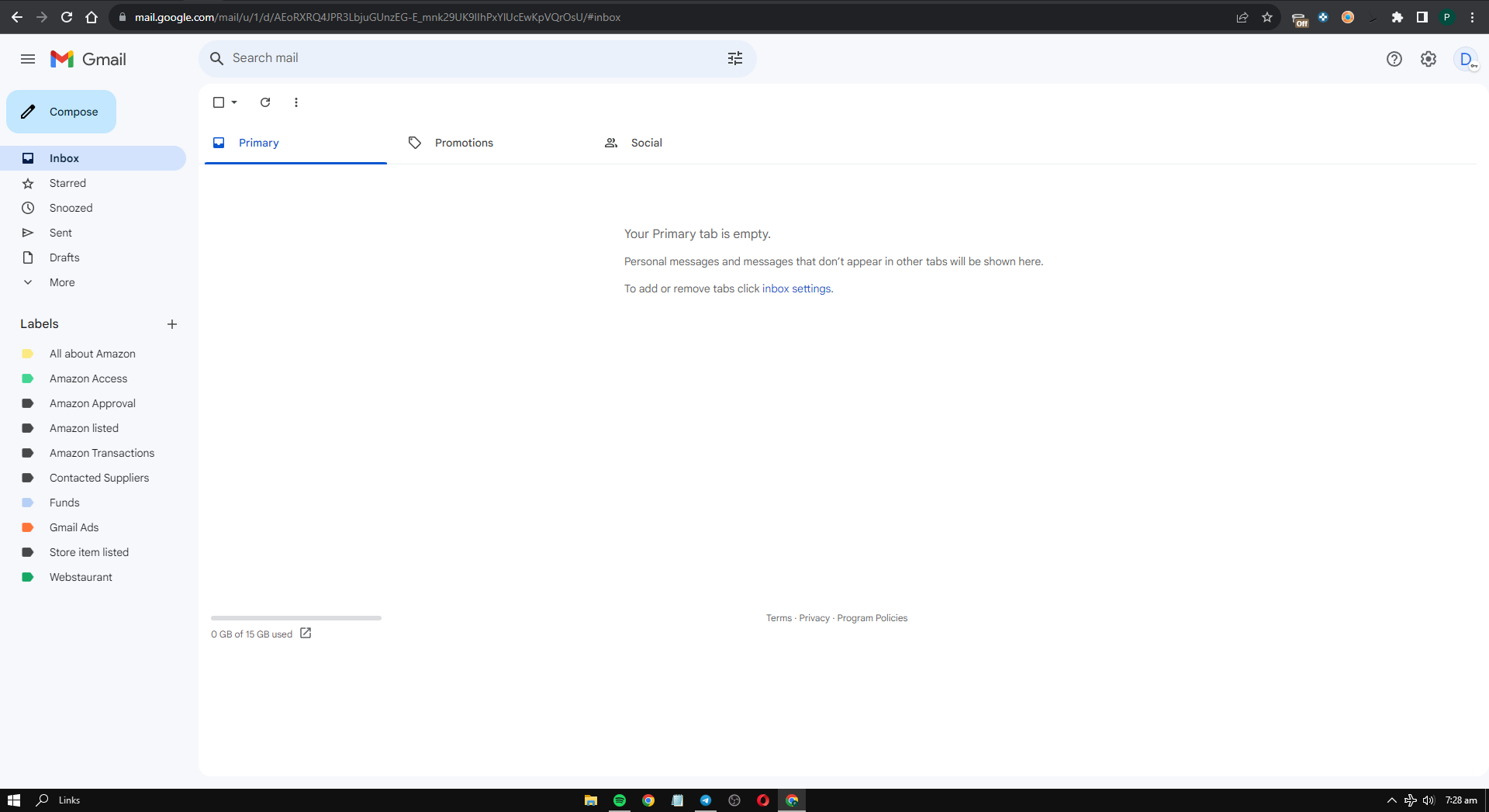Open the Google account avatar

tap(1466, 59)
